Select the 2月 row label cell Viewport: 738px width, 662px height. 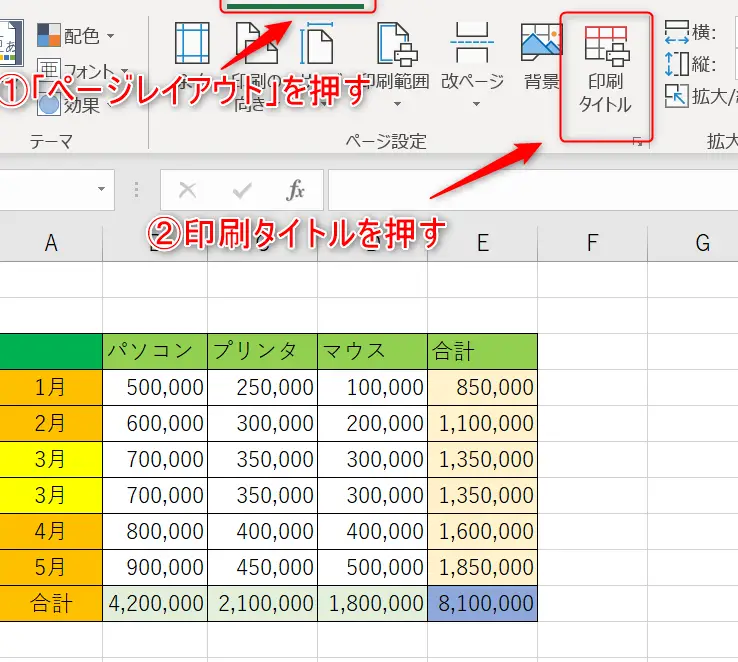coord(51,423)
